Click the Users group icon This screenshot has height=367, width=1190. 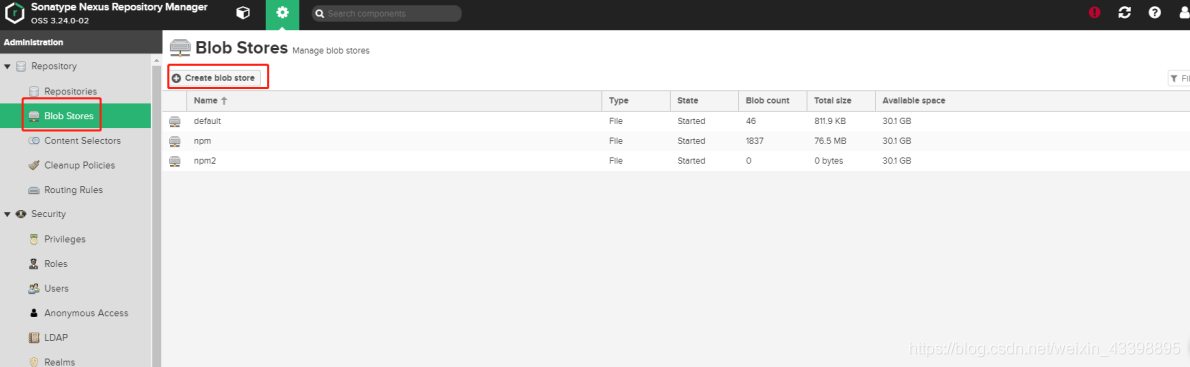click(33, 288)
